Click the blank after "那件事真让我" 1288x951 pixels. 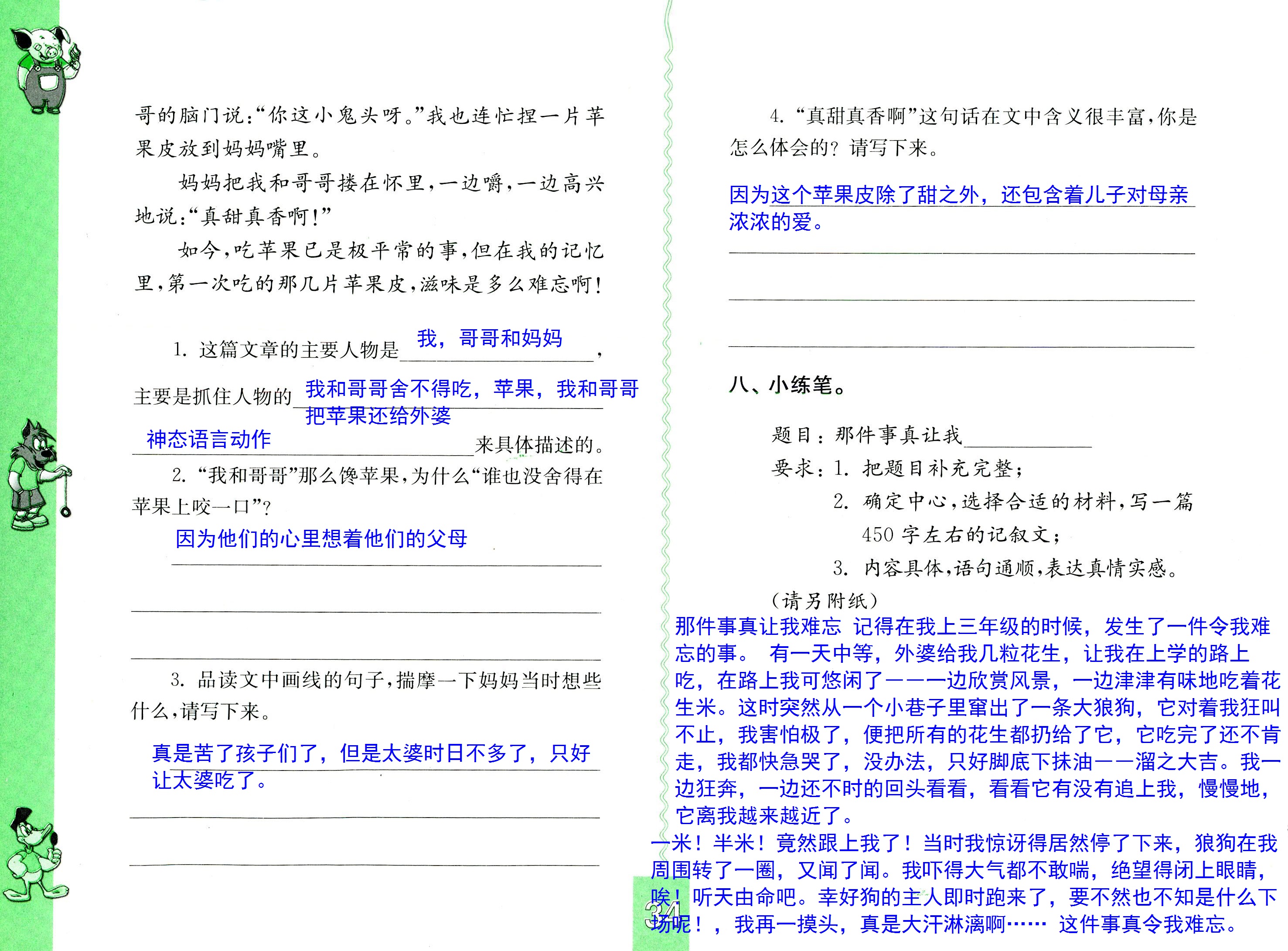tap(1027, 437)
